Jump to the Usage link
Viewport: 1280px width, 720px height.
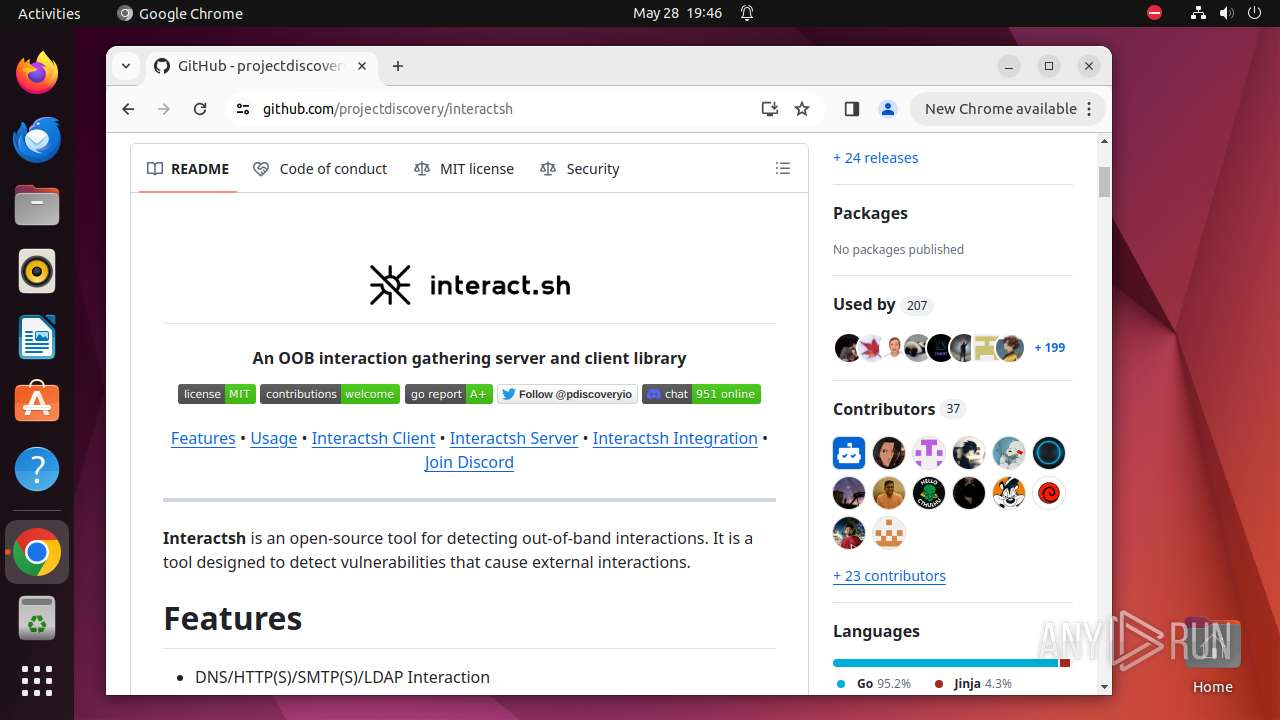pyautogui.click(x=274, y=438)
